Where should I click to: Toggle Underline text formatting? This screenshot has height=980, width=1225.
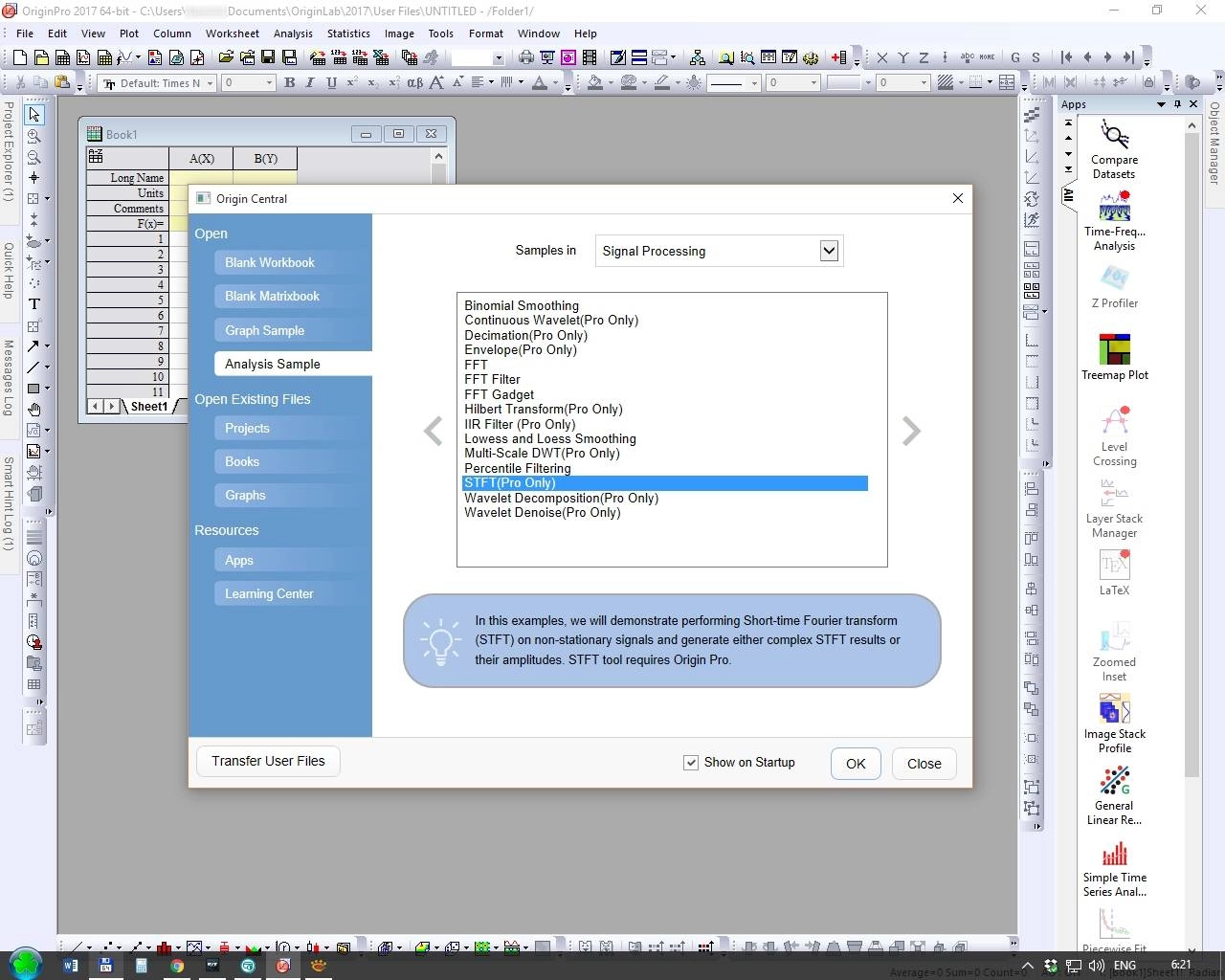point(331,83)
